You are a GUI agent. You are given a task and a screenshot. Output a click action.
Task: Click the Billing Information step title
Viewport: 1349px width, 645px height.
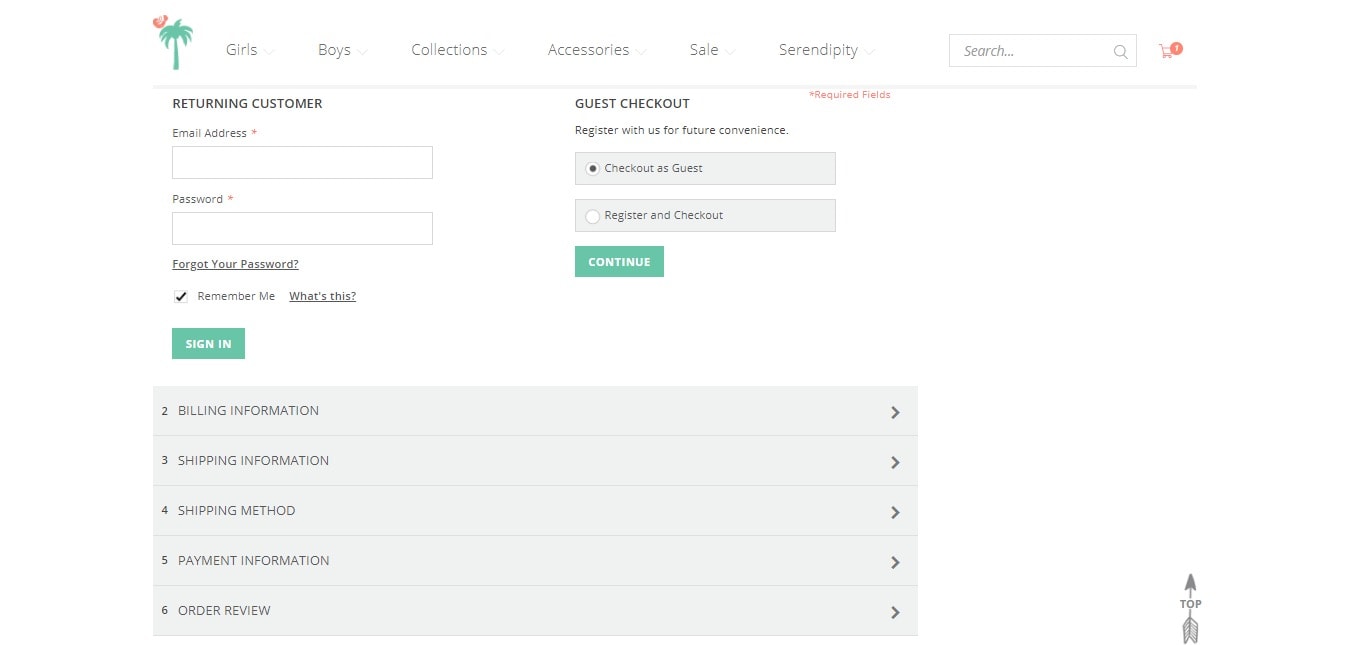click(x=248, y=411)
